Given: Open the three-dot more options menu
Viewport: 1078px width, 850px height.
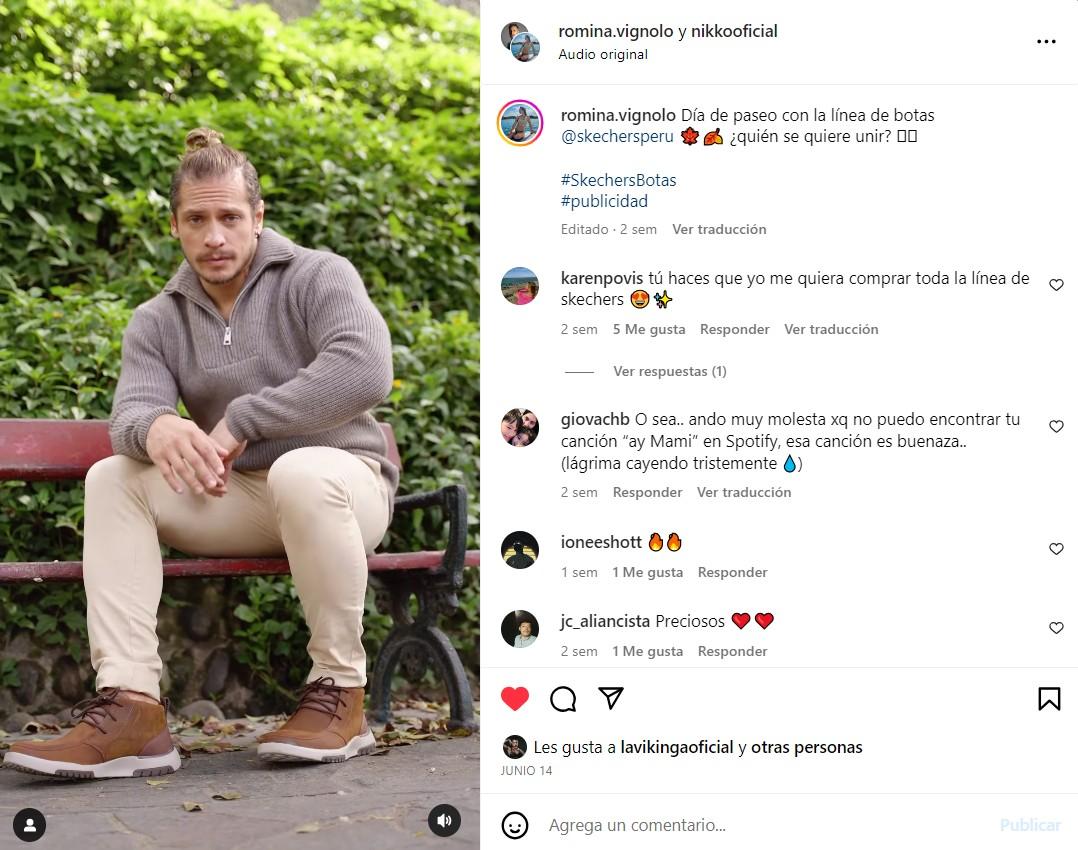Looking at the screenshot, I should tap(1046, 41).
